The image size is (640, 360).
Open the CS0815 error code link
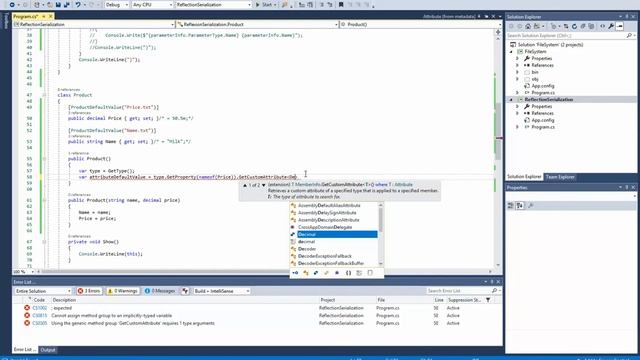tap(40, 316)
